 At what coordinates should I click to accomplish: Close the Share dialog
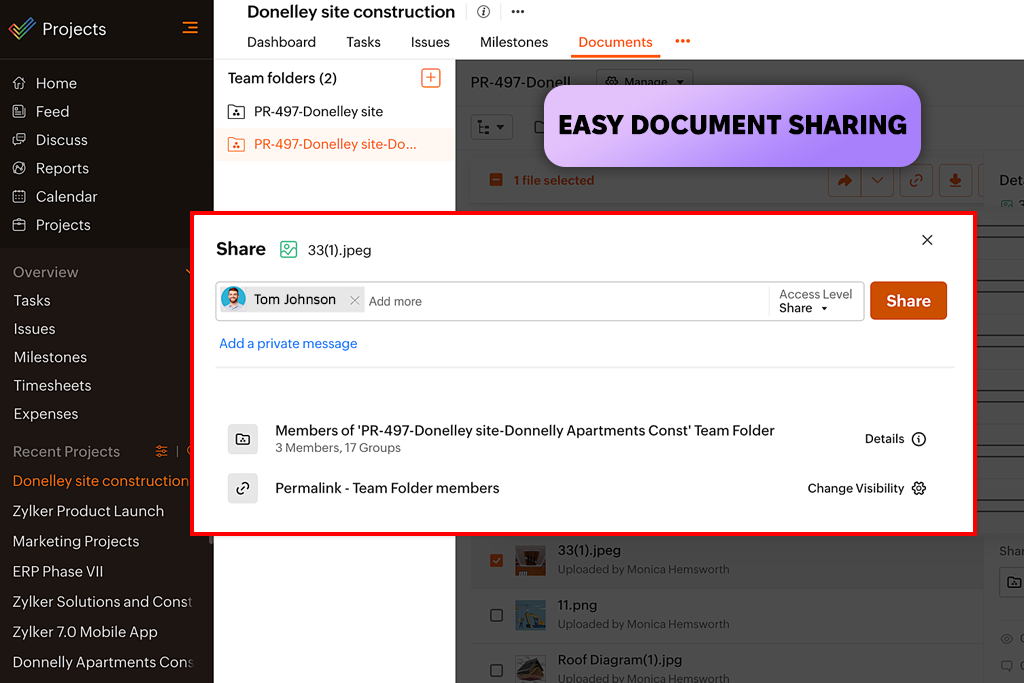[x=927, y=240]
